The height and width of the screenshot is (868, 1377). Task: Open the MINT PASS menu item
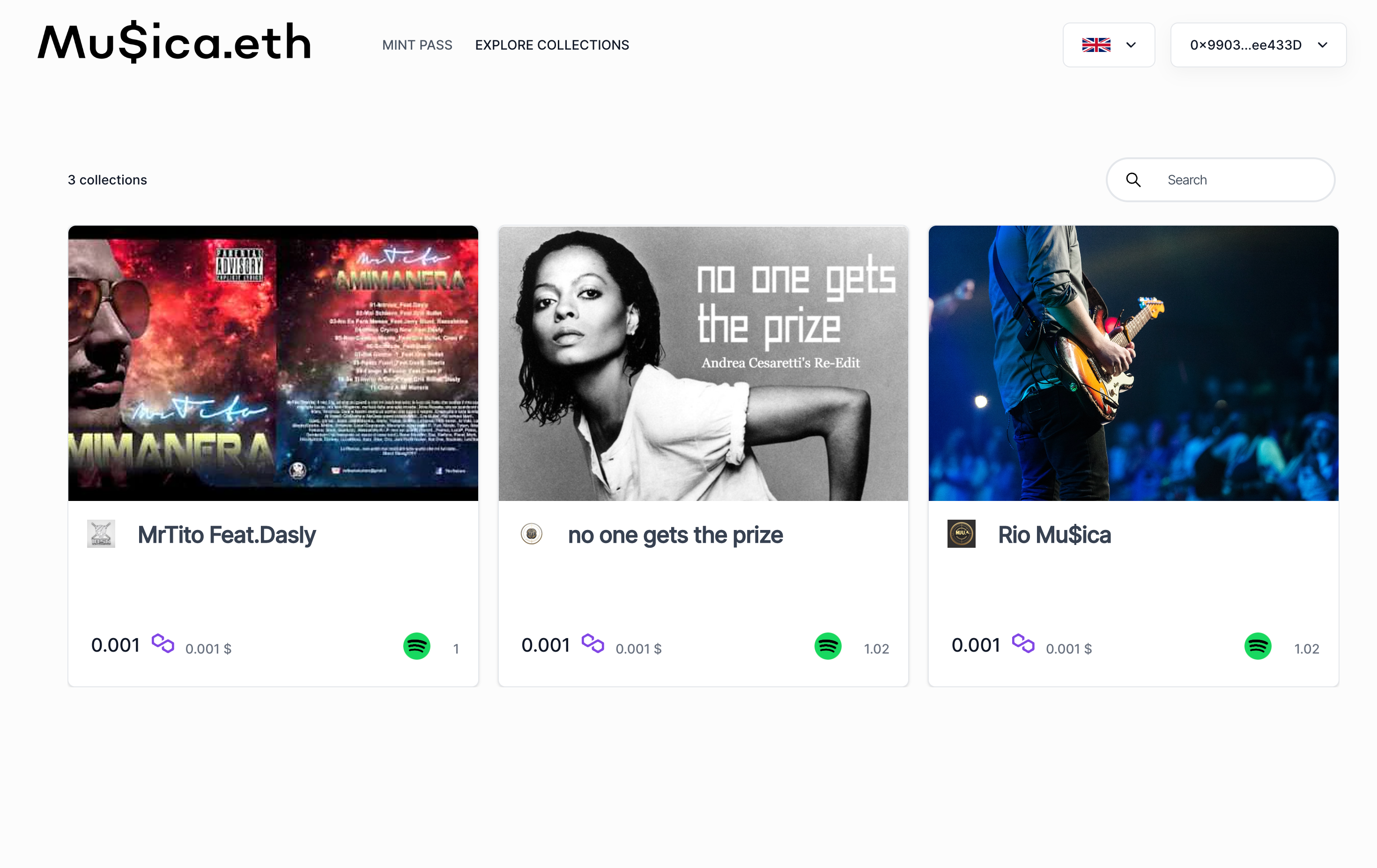[x=417, y=45]
